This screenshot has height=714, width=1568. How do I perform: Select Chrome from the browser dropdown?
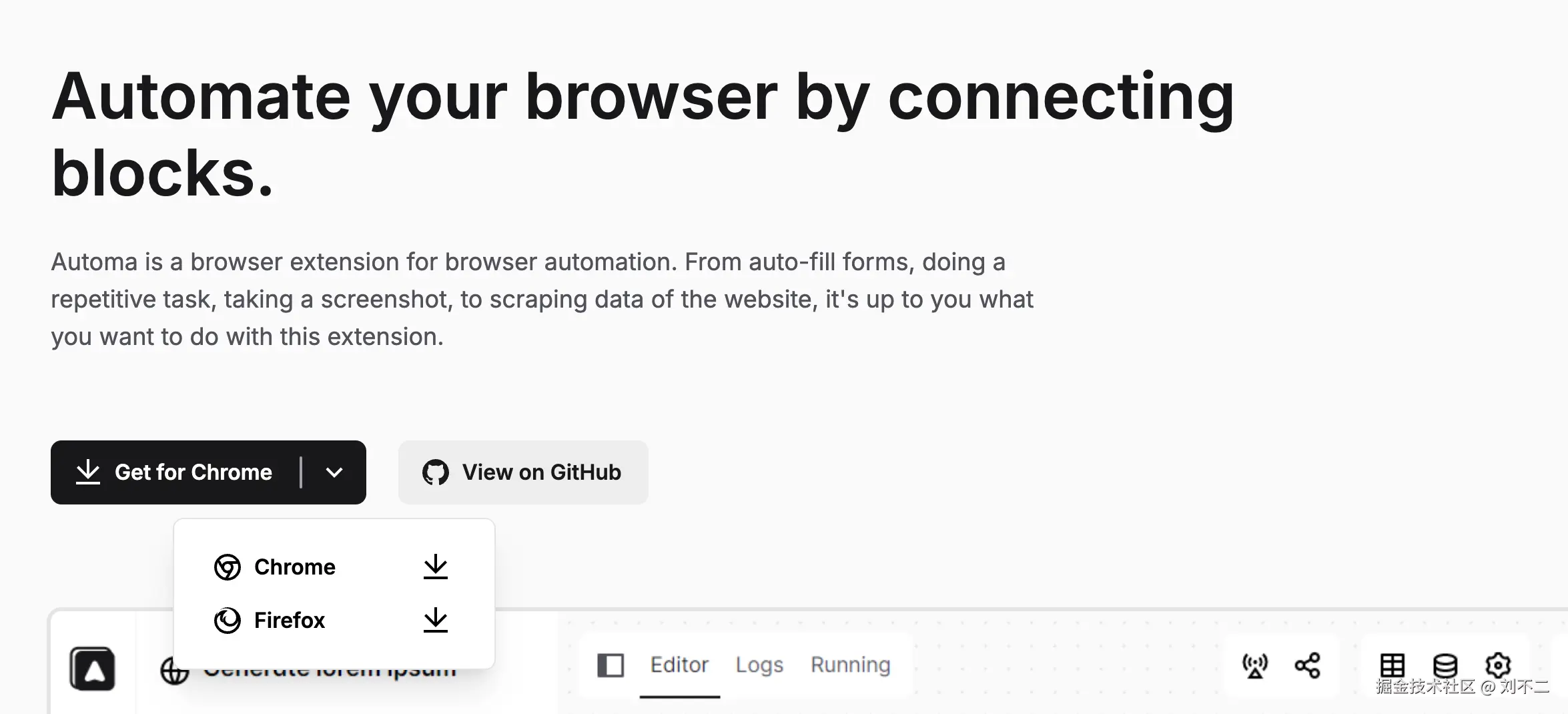pos(295,567)
